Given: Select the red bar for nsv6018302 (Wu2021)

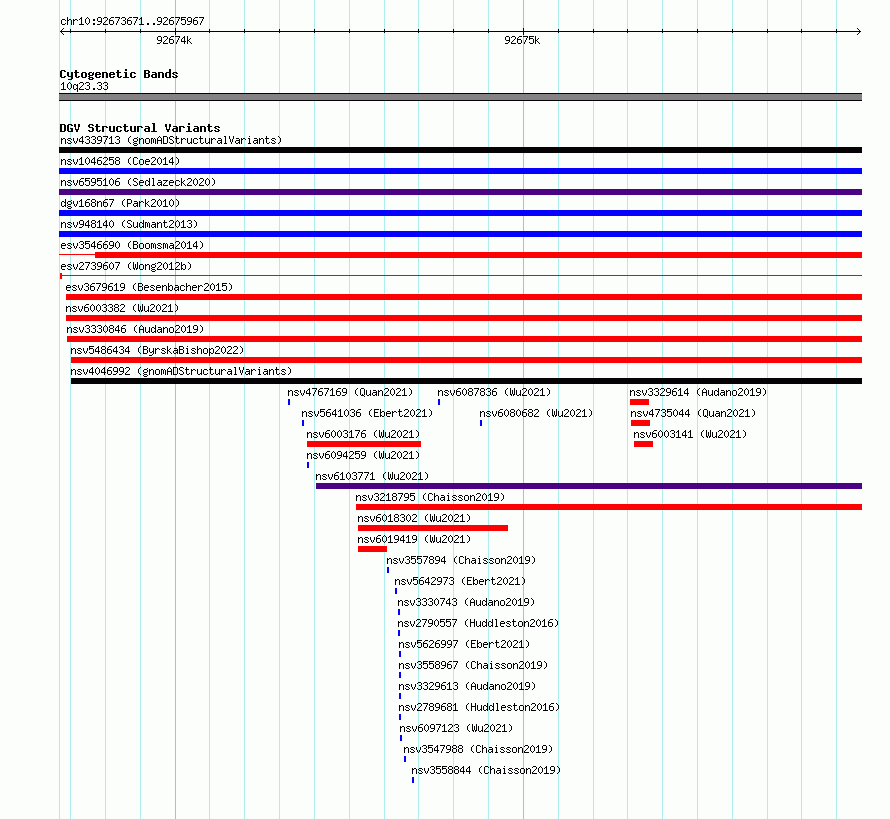Looking at the screenshot, I should [433, 528].
